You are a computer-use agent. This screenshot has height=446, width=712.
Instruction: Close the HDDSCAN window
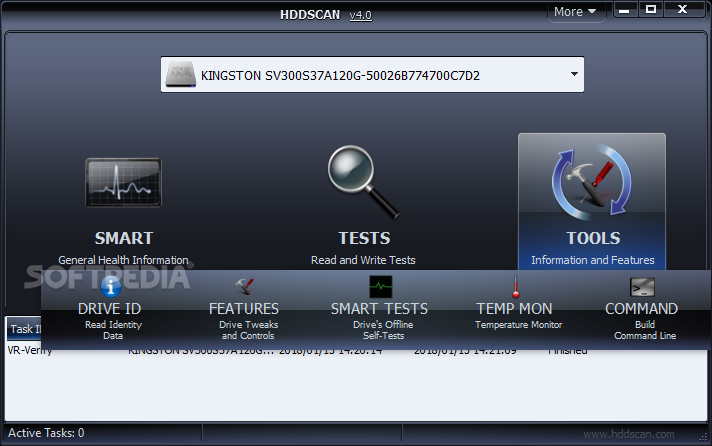pyautogui.click(x=682, y=10)
